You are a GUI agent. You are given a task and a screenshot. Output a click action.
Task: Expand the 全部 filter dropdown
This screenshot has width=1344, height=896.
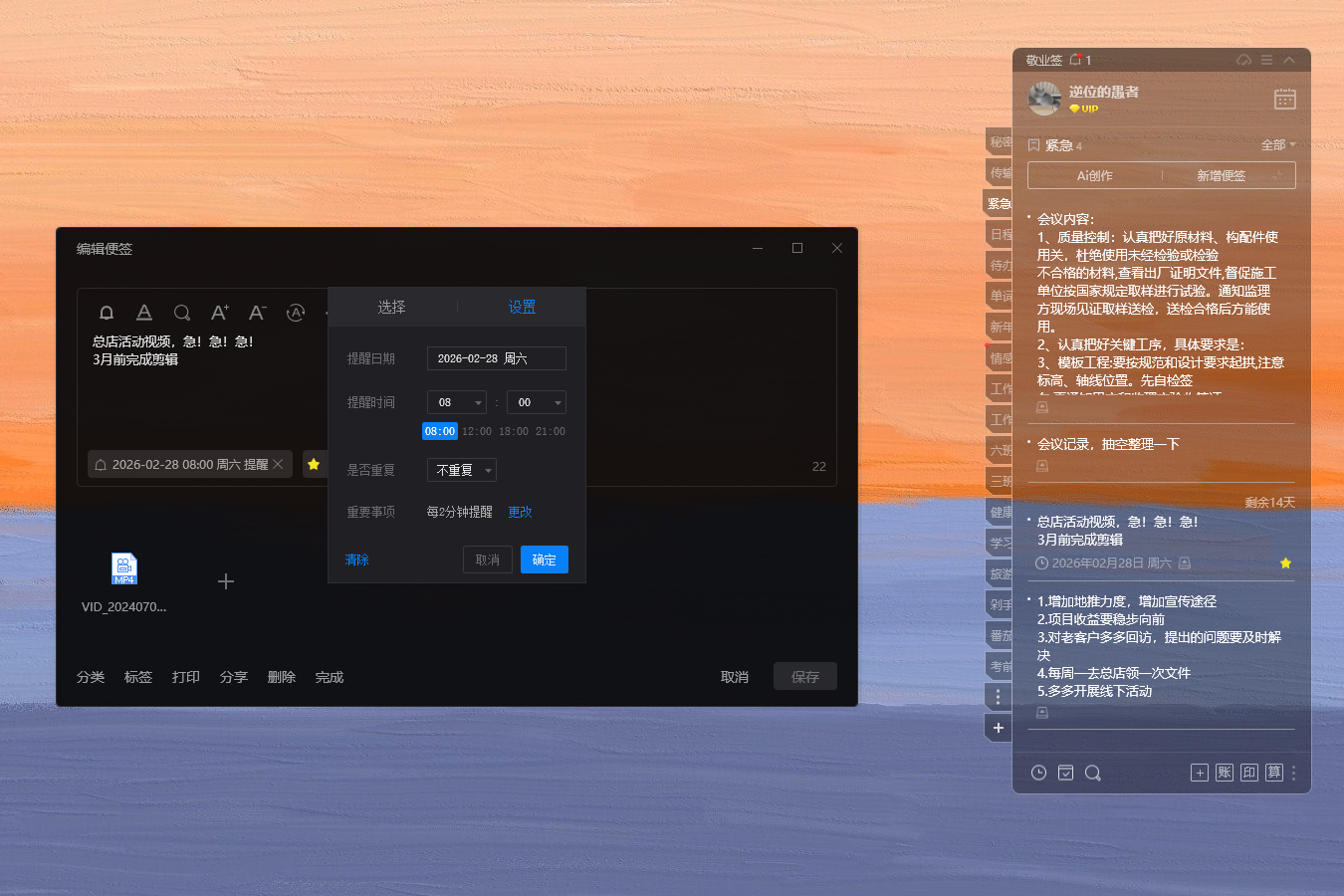(x=1277, y=144)
